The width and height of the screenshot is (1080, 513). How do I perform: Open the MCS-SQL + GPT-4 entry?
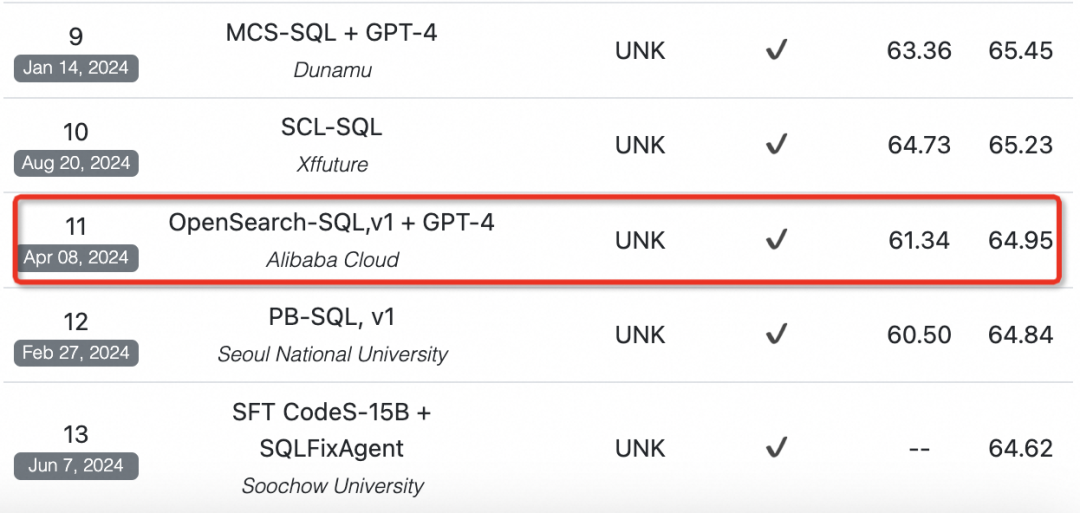[331, 32]
